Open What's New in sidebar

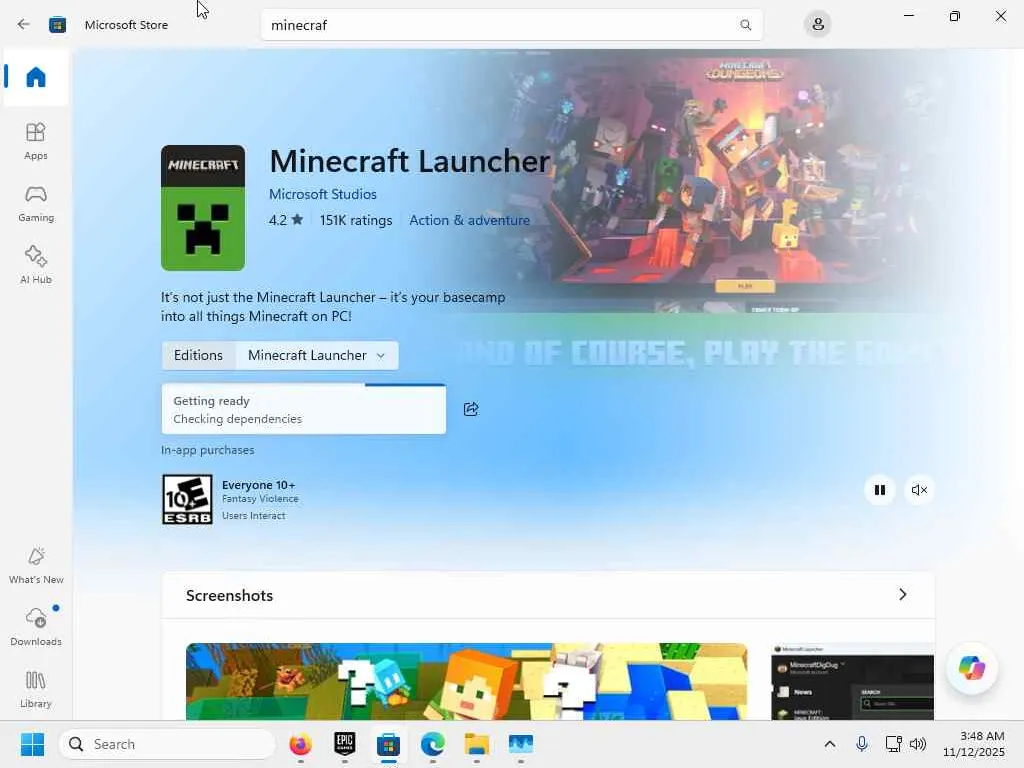(36, 565)
